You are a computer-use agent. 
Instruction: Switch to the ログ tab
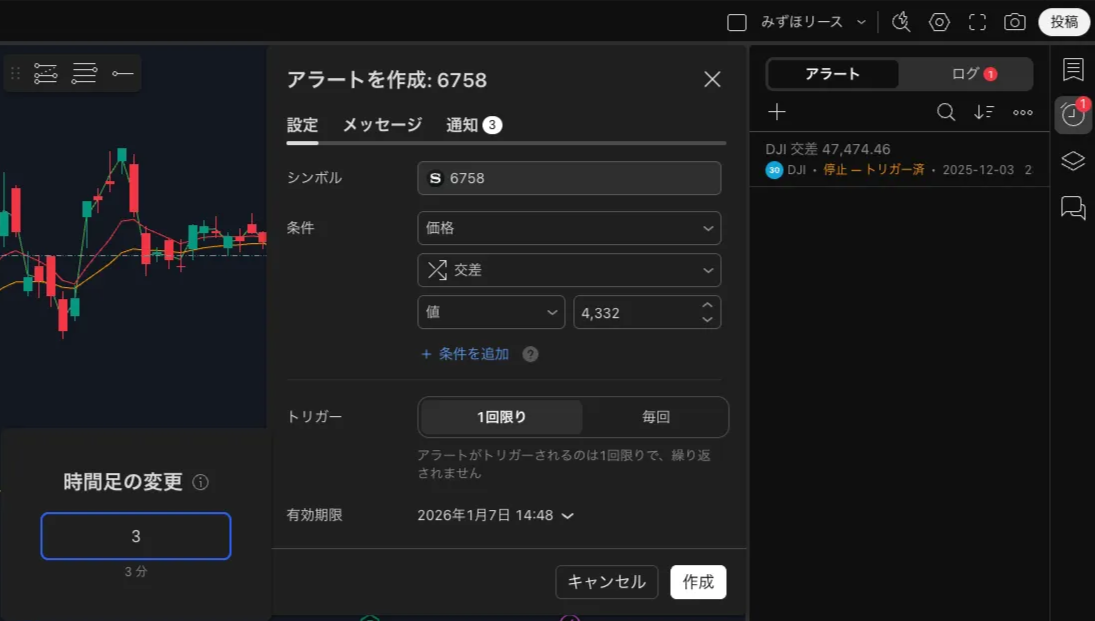965,74
